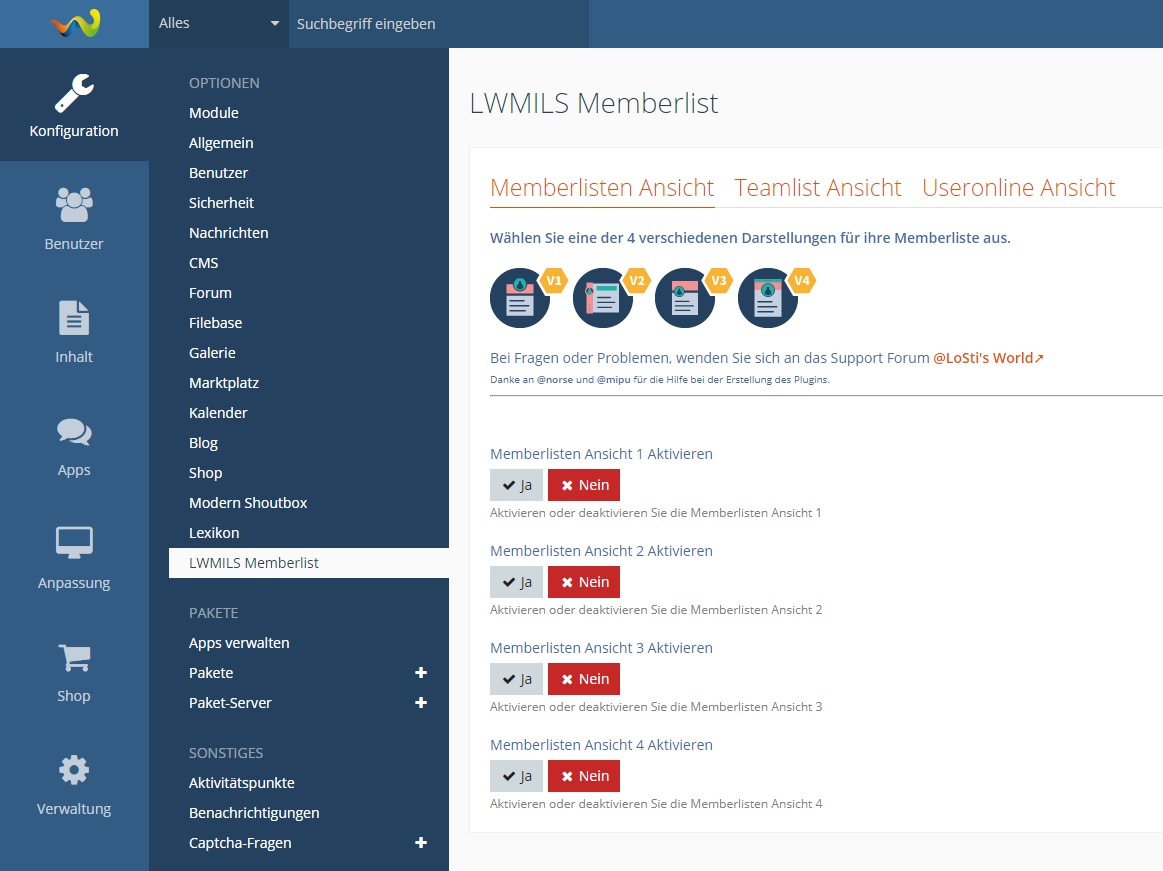Expand the Pakete submenu plus
Viewport: 1163px width, 871px height.
coord(421,673)
